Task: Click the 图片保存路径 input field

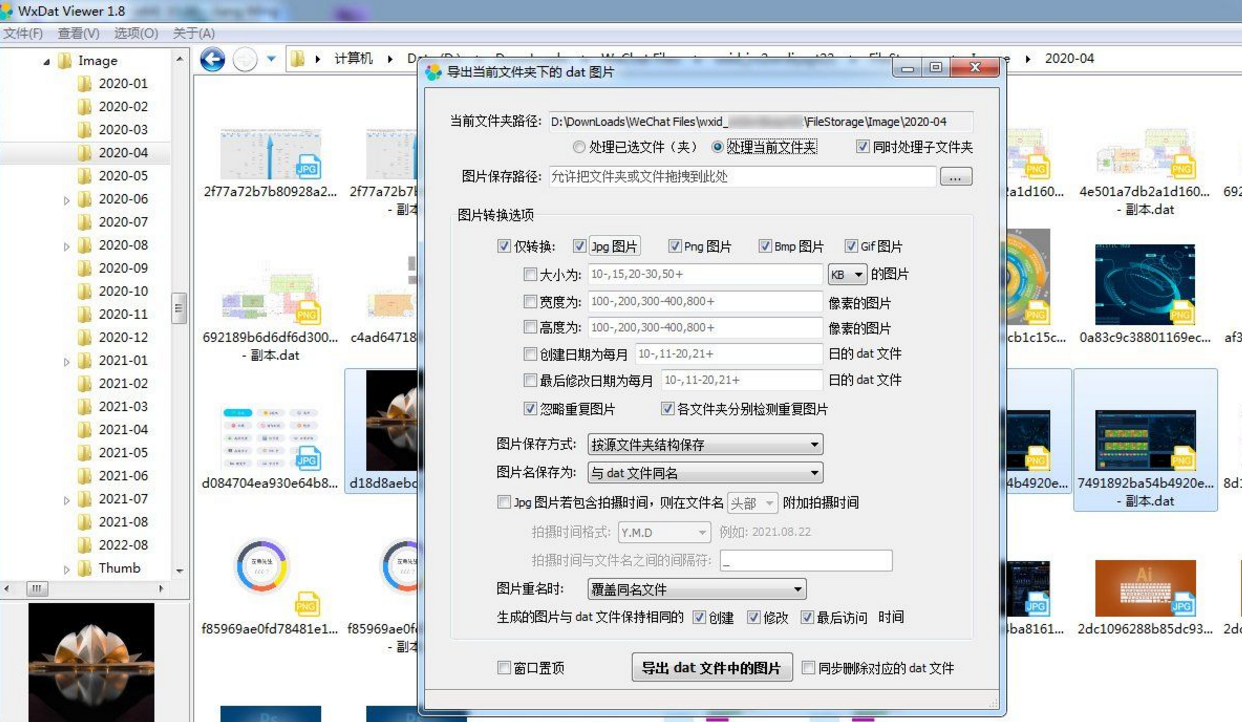Action: [x=742, y=177]
